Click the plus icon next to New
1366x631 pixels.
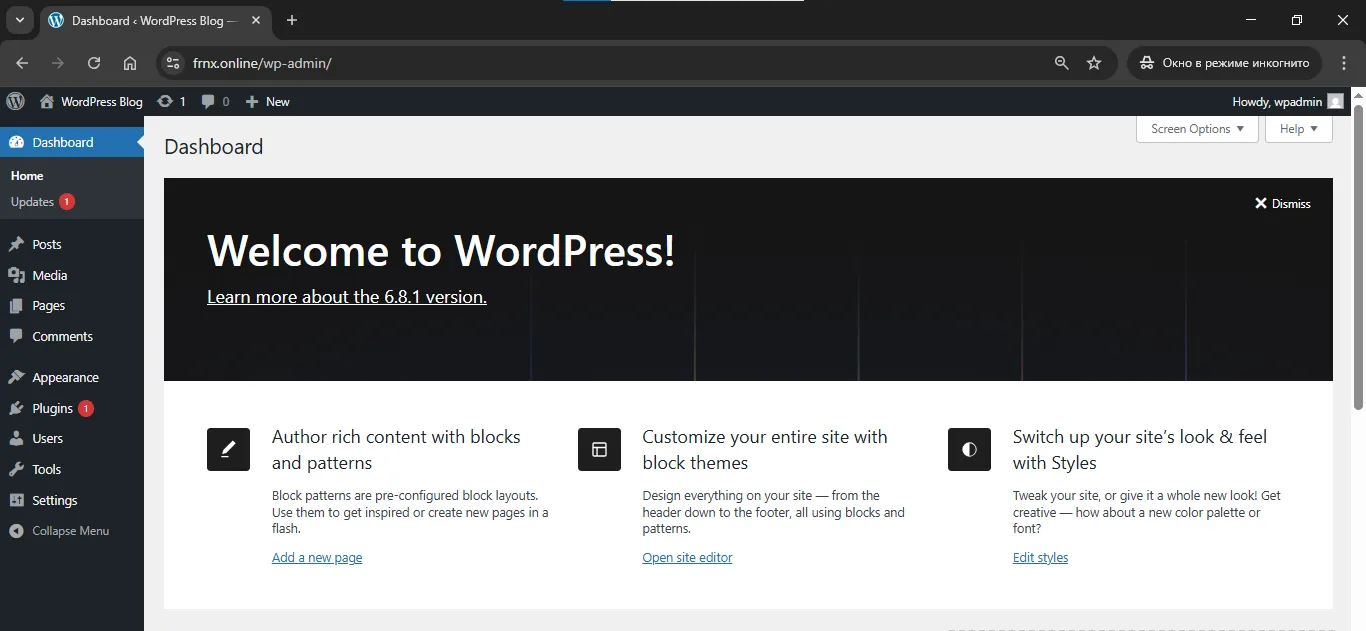(252, 101)
